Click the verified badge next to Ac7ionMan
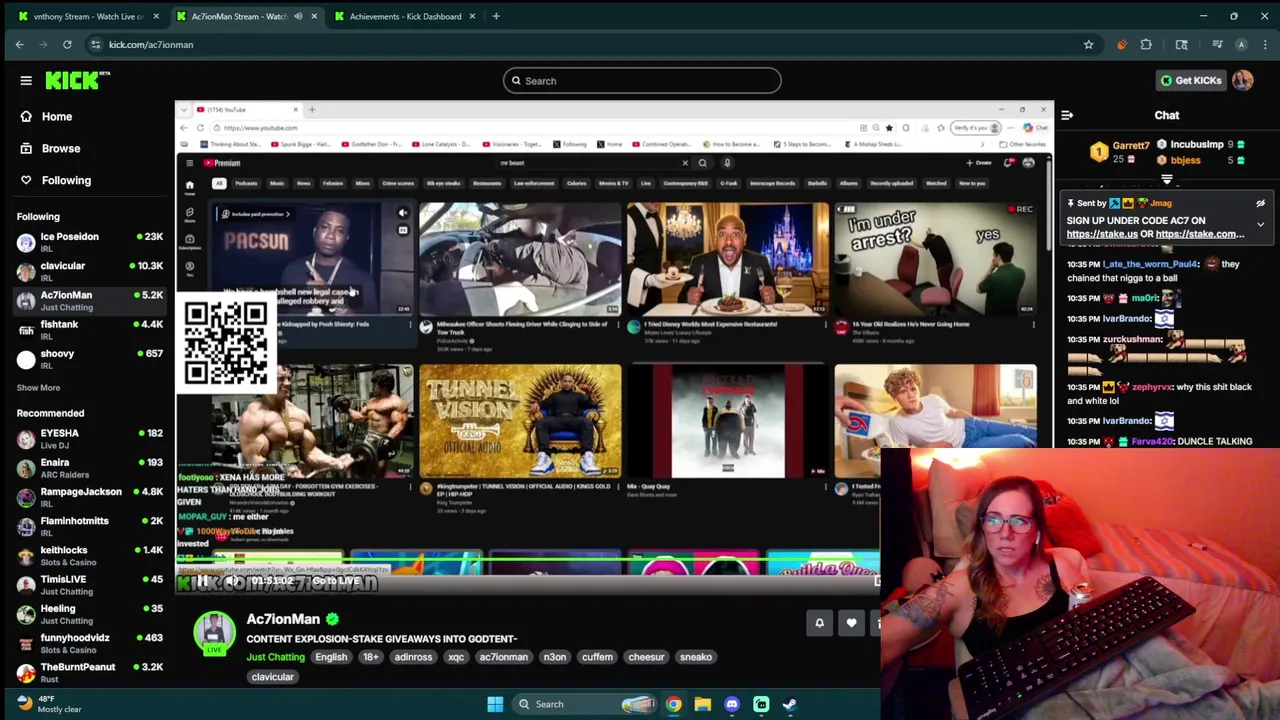Screen dimensions: 1280x720 [332, 620]
